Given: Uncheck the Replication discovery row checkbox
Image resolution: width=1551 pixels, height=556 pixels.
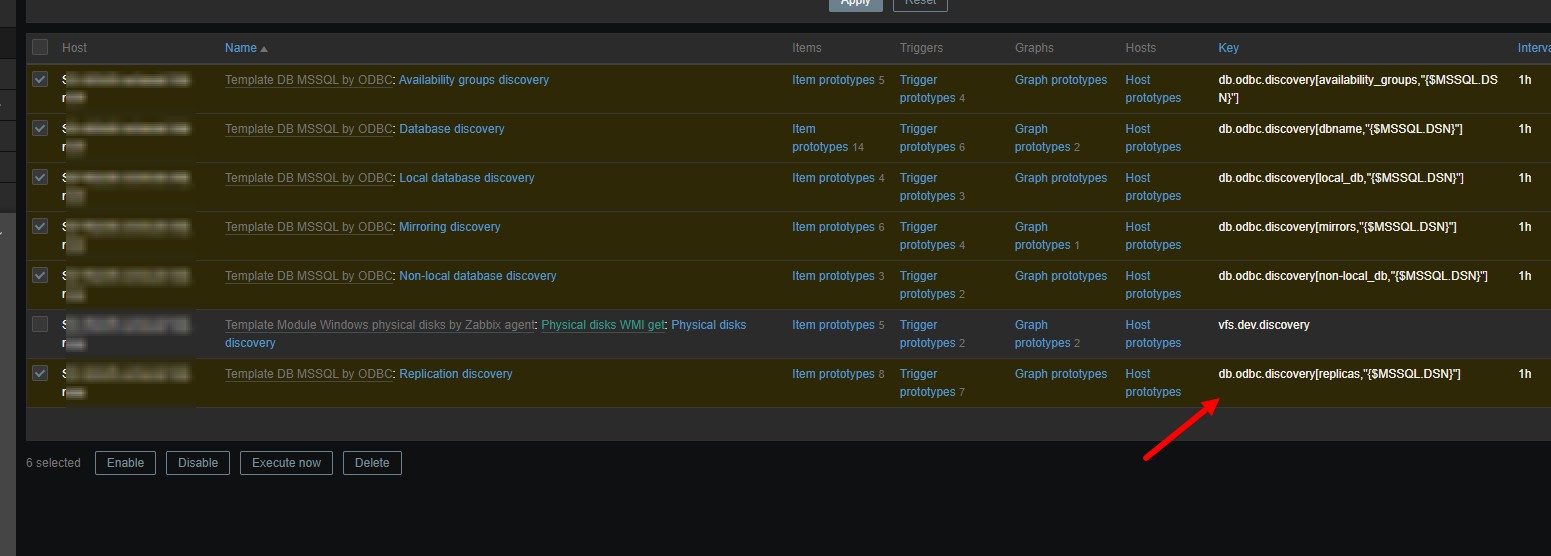Looking at the screenshot, I should pyautogui.click(x=40, y=373).
